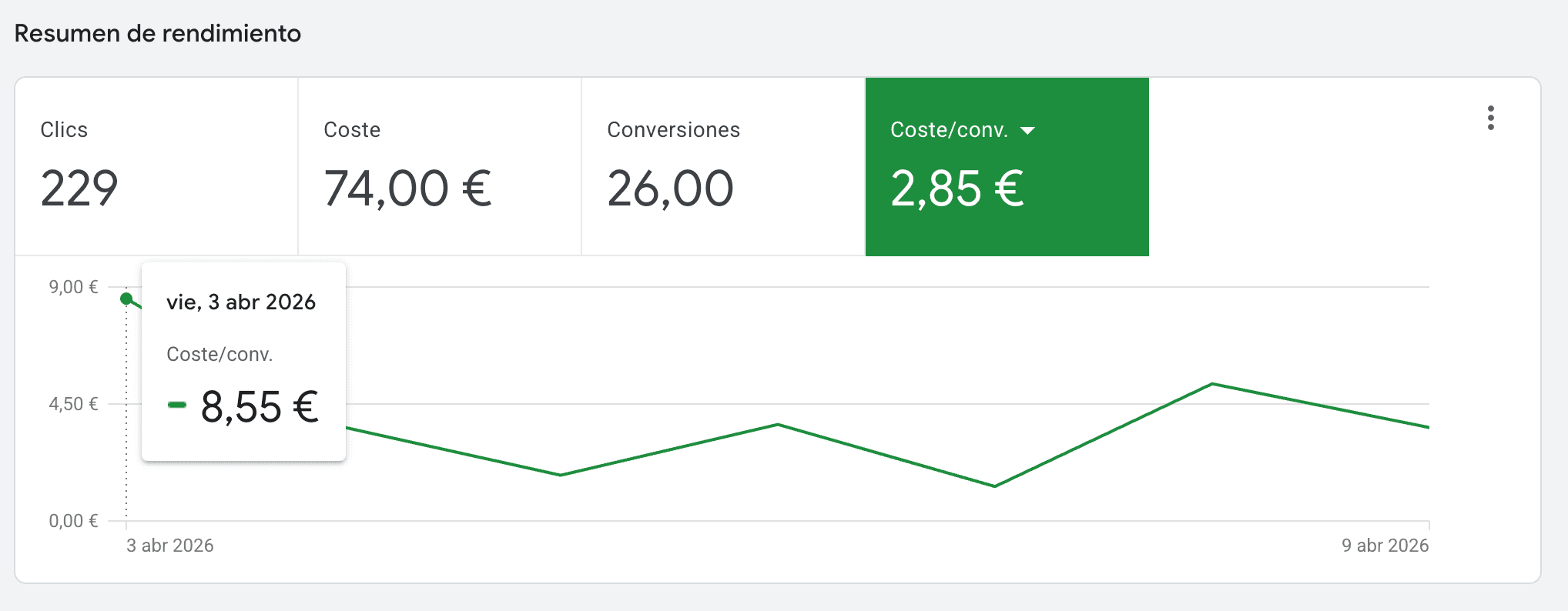
Task: Click the green data point for 3 abr
Action: [127, 299]
